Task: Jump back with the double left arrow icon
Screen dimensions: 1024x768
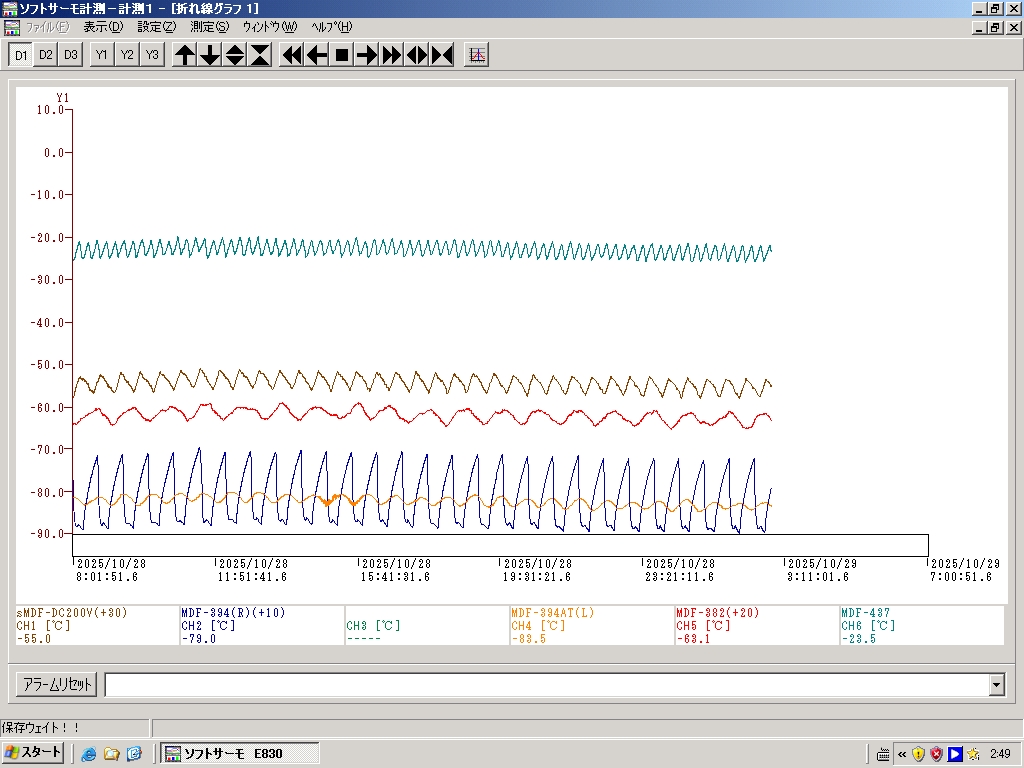Action: coord(292,55)
